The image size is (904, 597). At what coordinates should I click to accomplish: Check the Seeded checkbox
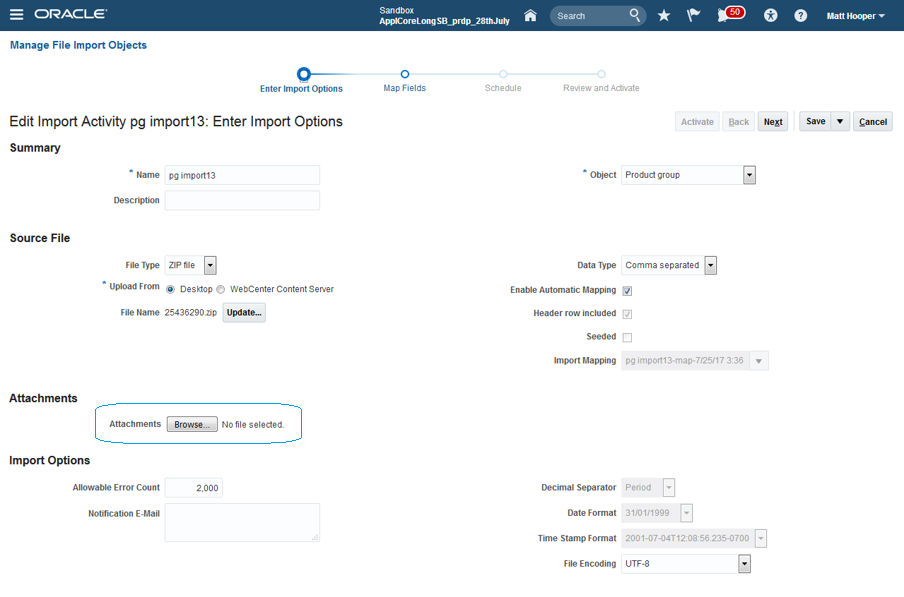(627, 337)
